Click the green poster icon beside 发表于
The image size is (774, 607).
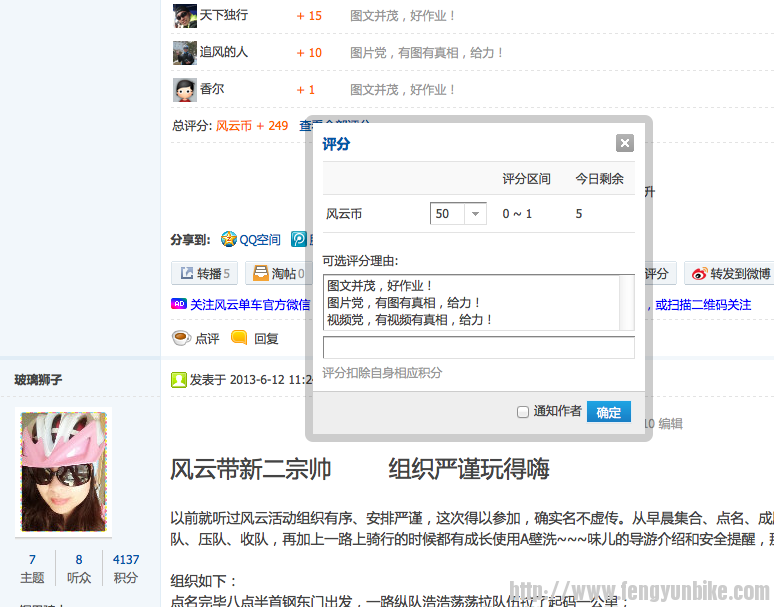coord(179,380)
